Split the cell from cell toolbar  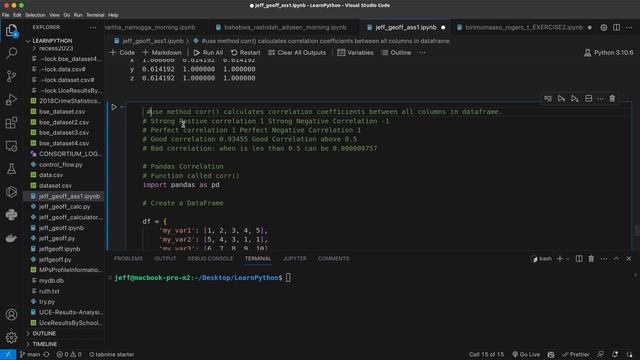pos(589,99)
